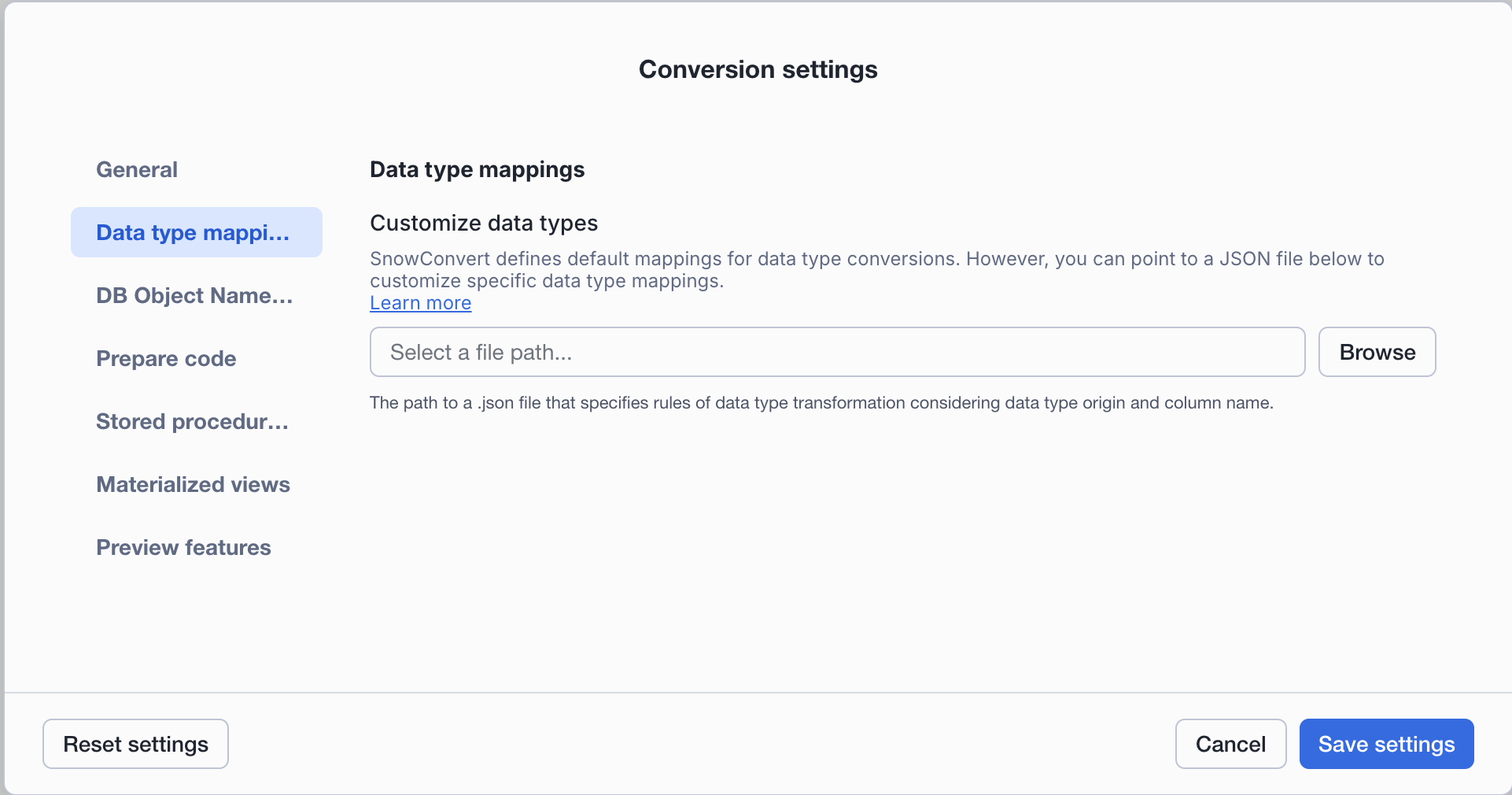Viewport: 1512px width, 795px height.
Task: Reopen the highlighted Data type mappings entry
Action: click(193, 232)
